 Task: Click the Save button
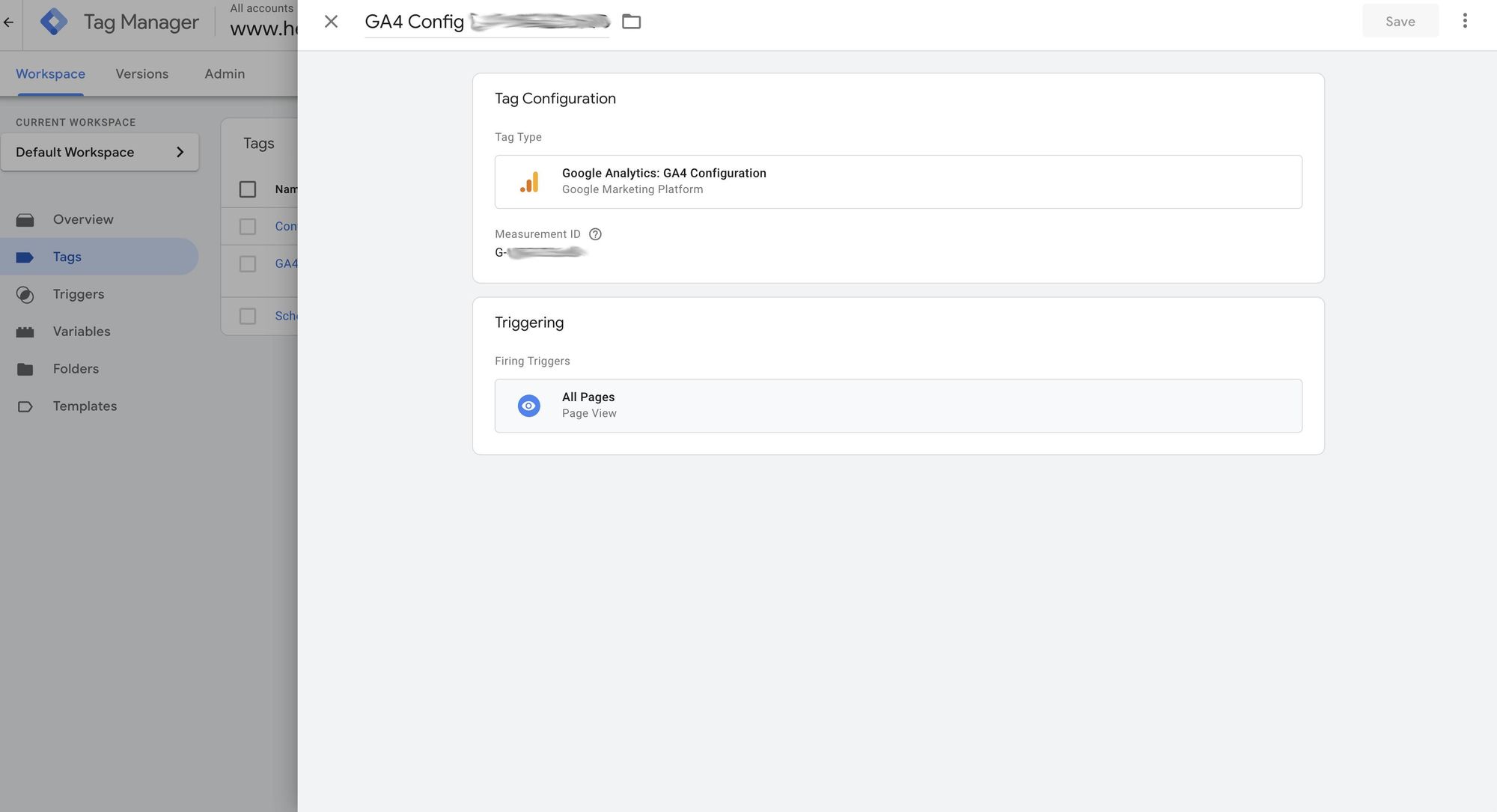(x=1400, y=22)
